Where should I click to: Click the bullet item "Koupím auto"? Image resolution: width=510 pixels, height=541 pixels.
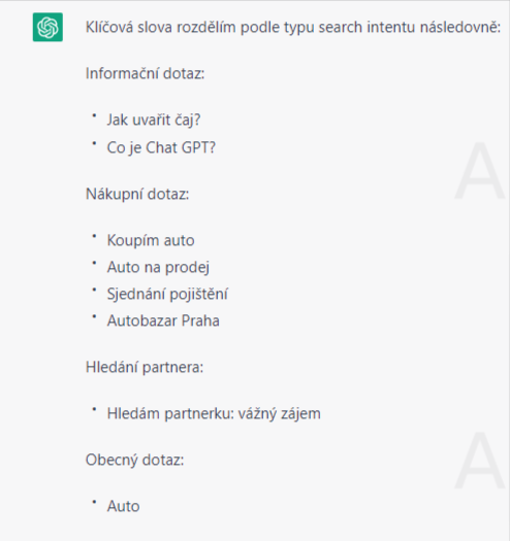click(150, 240)
